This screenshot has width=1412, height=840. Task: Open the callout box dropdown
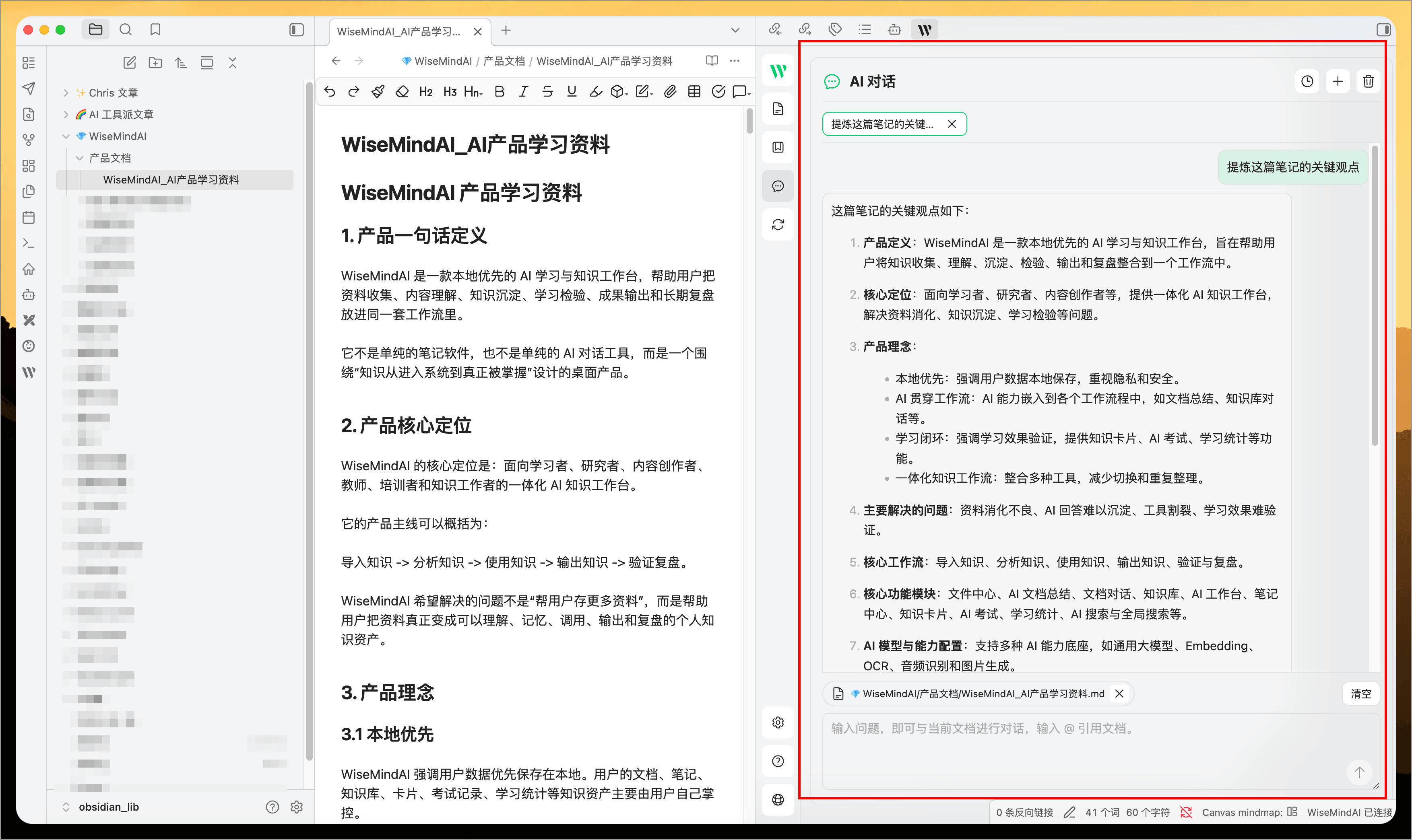[x=742, y=91]
